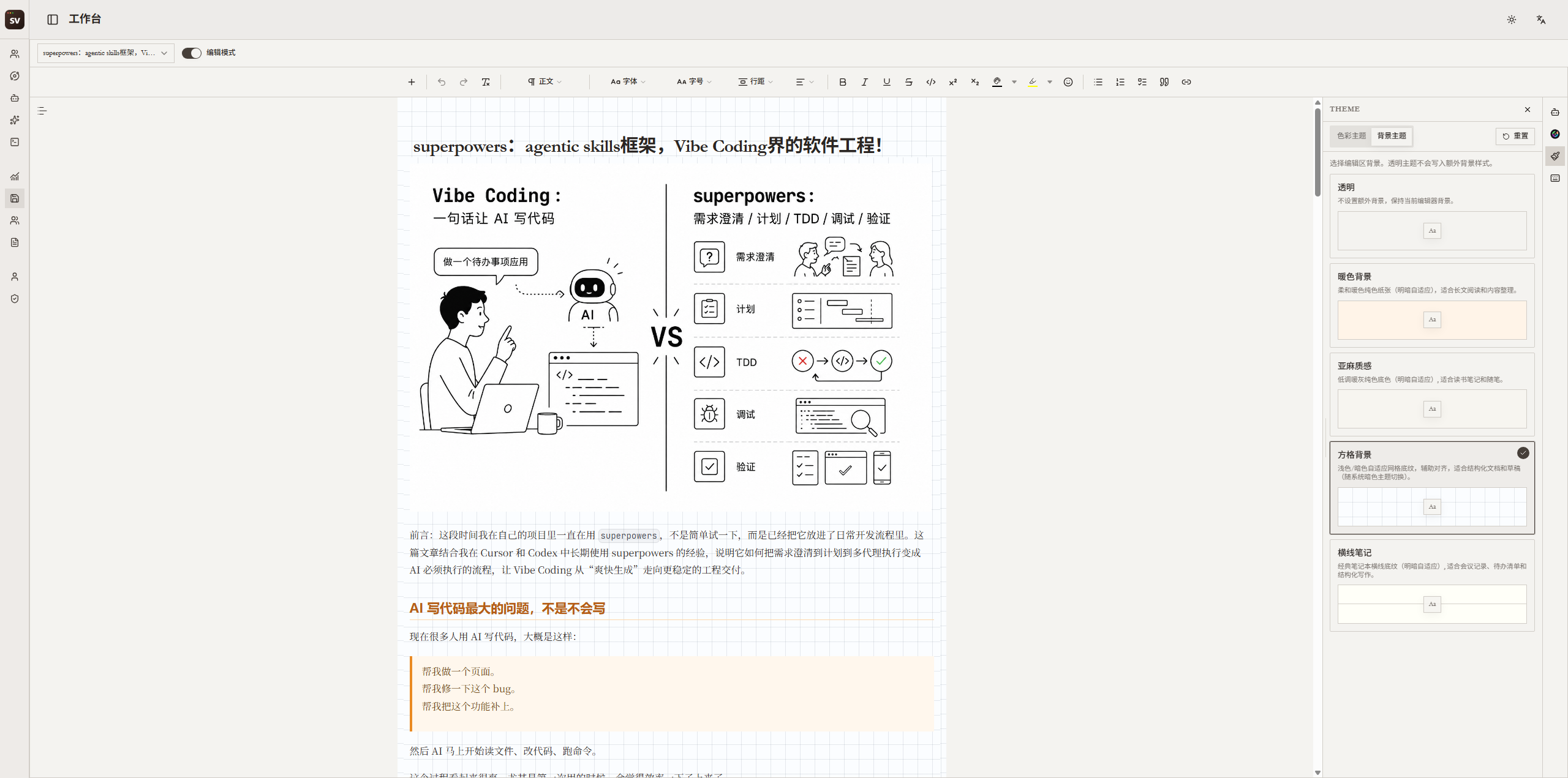Open the users icon at top of left sidebar

click(15, 54)
